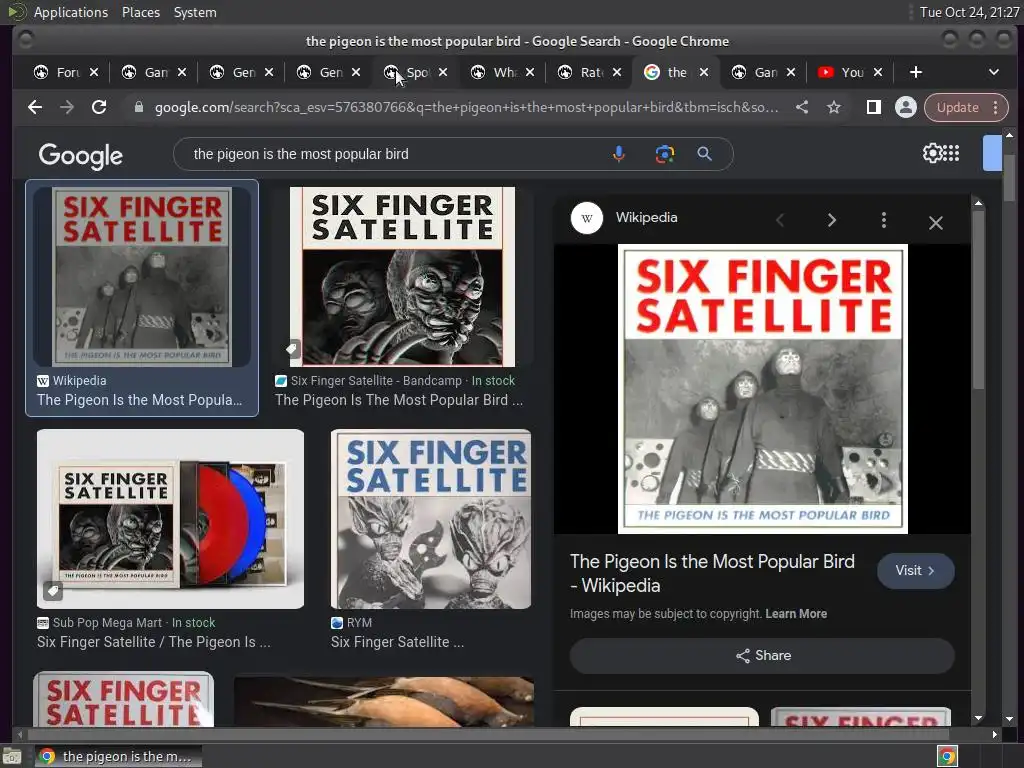Click the Wikipedia source logo in preview

(x=586, y=218)
